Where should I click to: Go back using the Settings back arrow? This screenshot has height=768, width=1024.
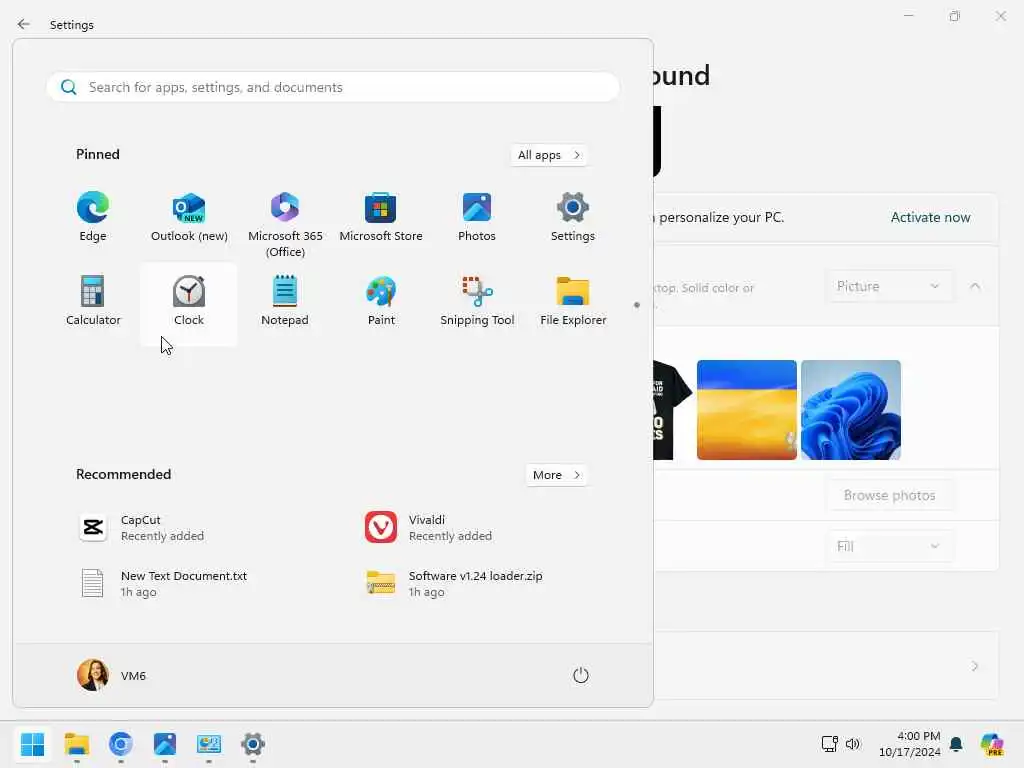click(24, 24)
